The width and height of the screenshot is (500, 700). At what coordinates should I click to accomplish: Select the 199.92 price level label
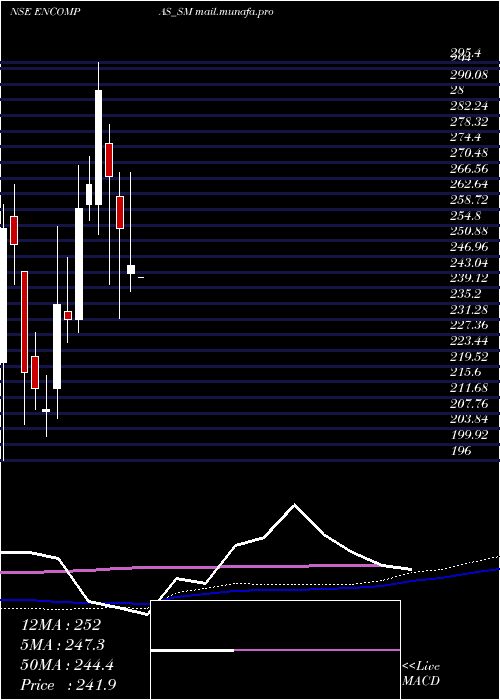469,436
